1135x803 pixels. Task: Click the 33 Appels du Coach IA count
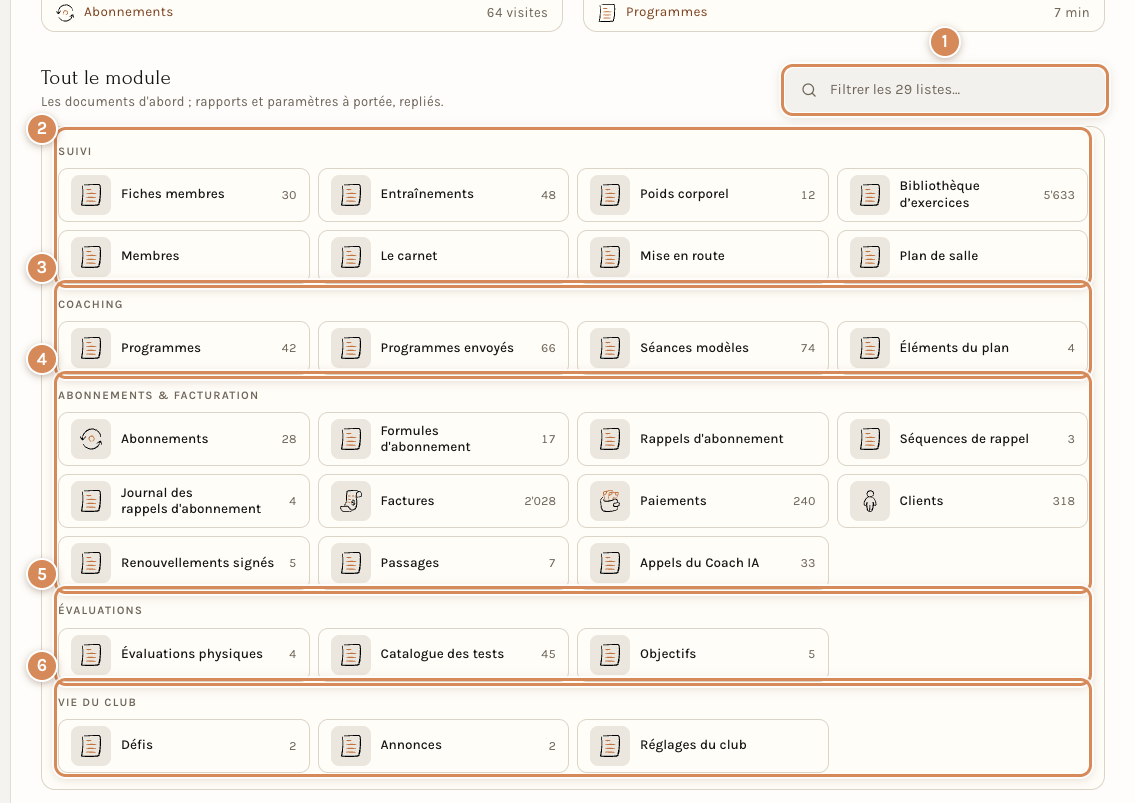tap(808, 563)
